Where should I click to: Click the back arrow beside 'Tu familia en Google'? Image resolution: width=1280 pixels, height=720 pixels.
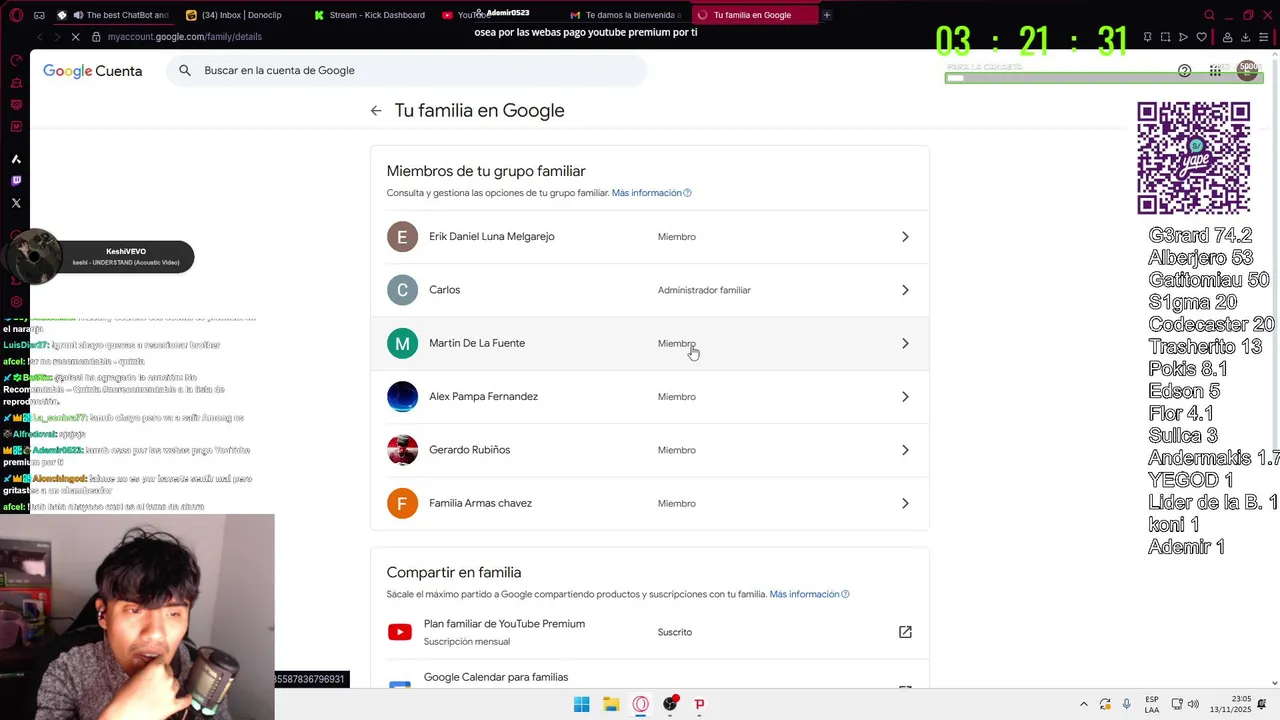376,111
